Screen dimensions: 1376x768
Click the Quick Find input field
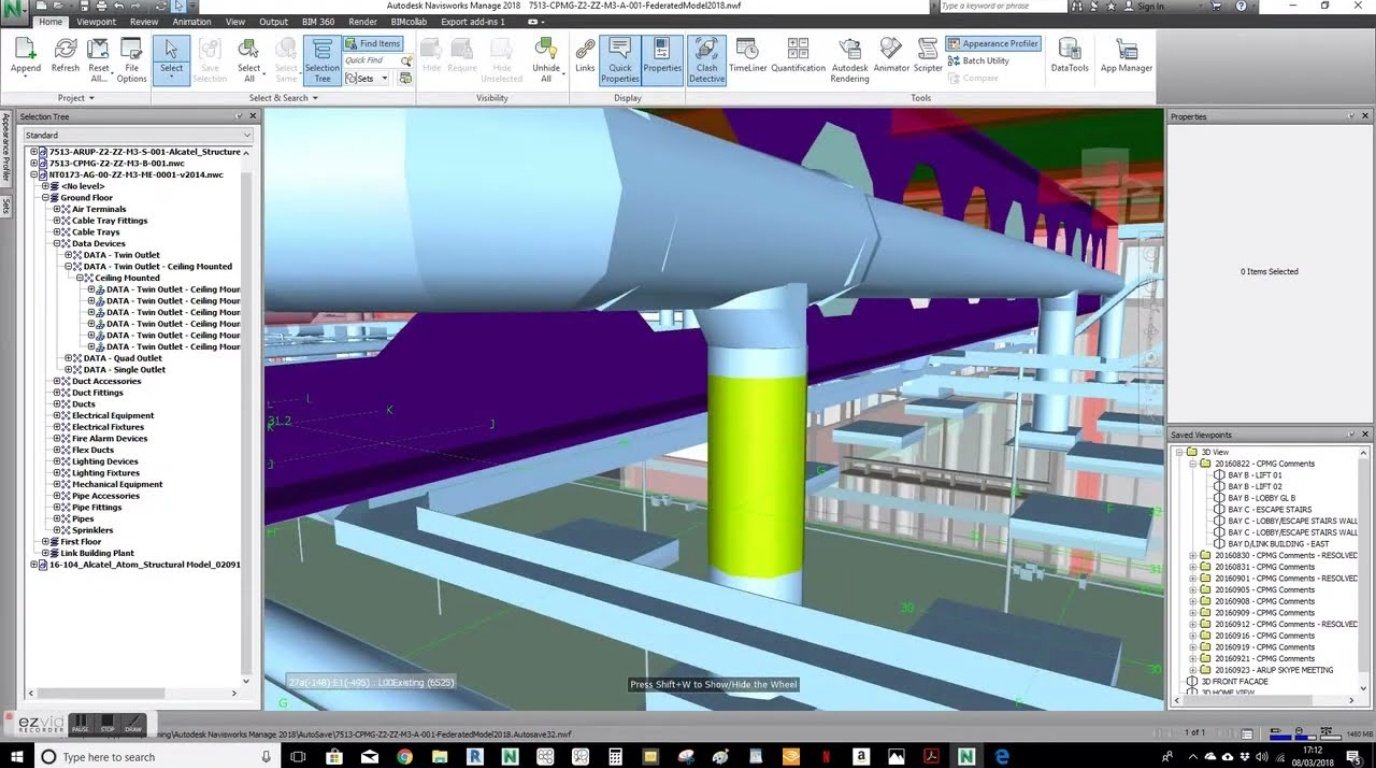[371, 61]
